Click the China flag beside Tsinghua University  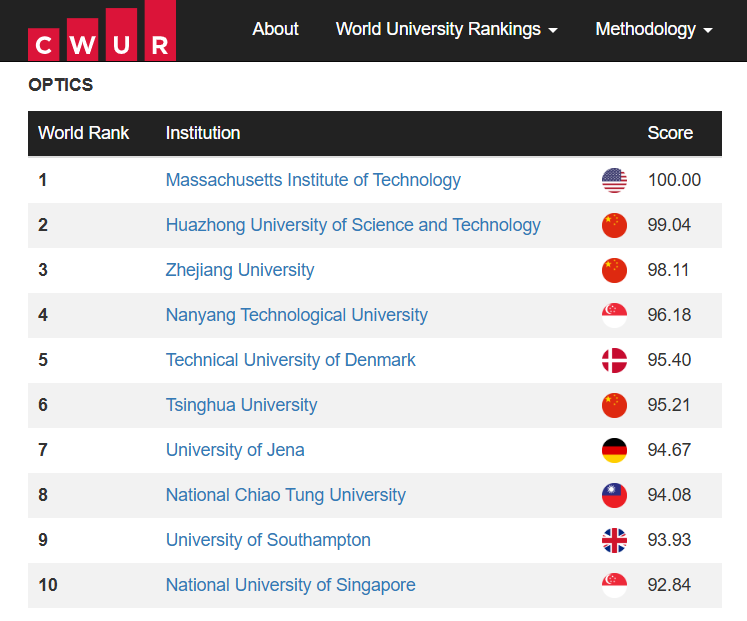pos(614,405)
